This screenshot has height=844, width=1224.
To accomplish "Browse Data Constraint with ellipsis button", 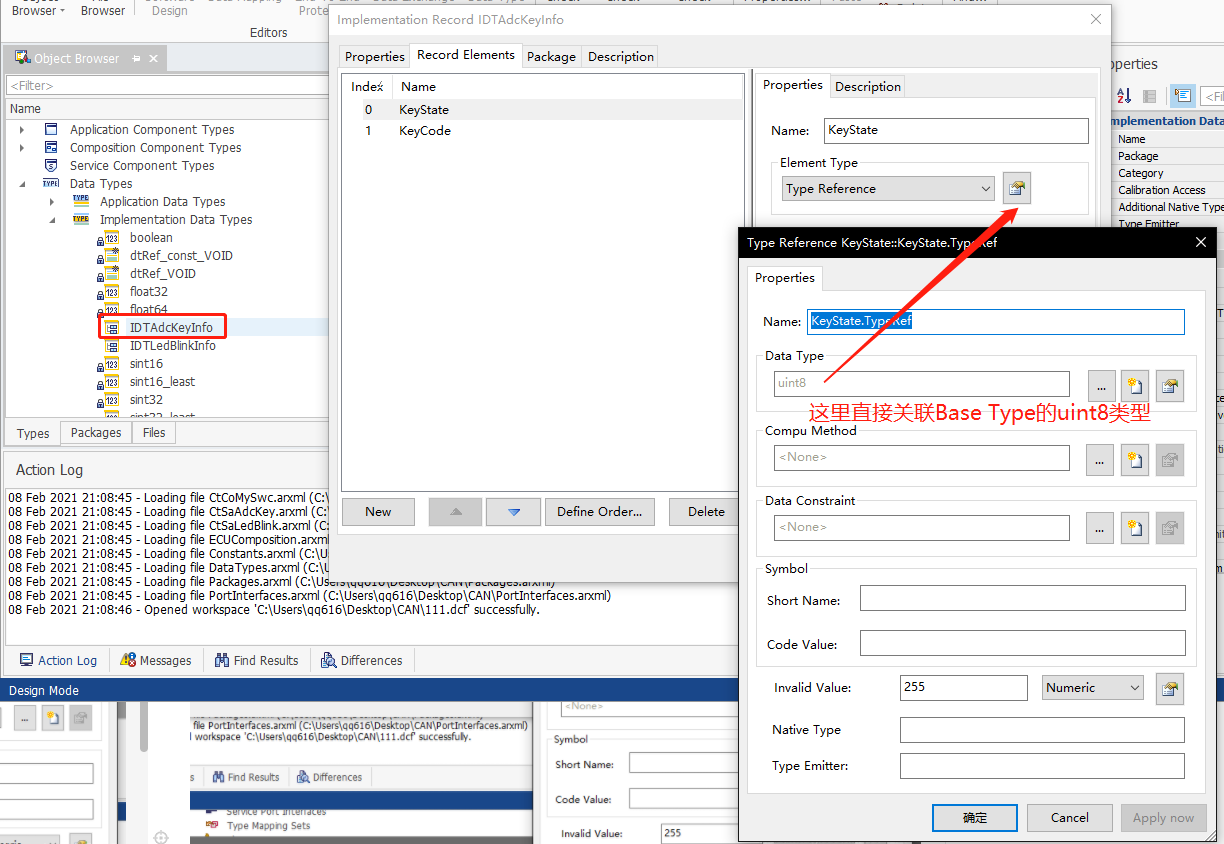I will [x=1100, y=529].
